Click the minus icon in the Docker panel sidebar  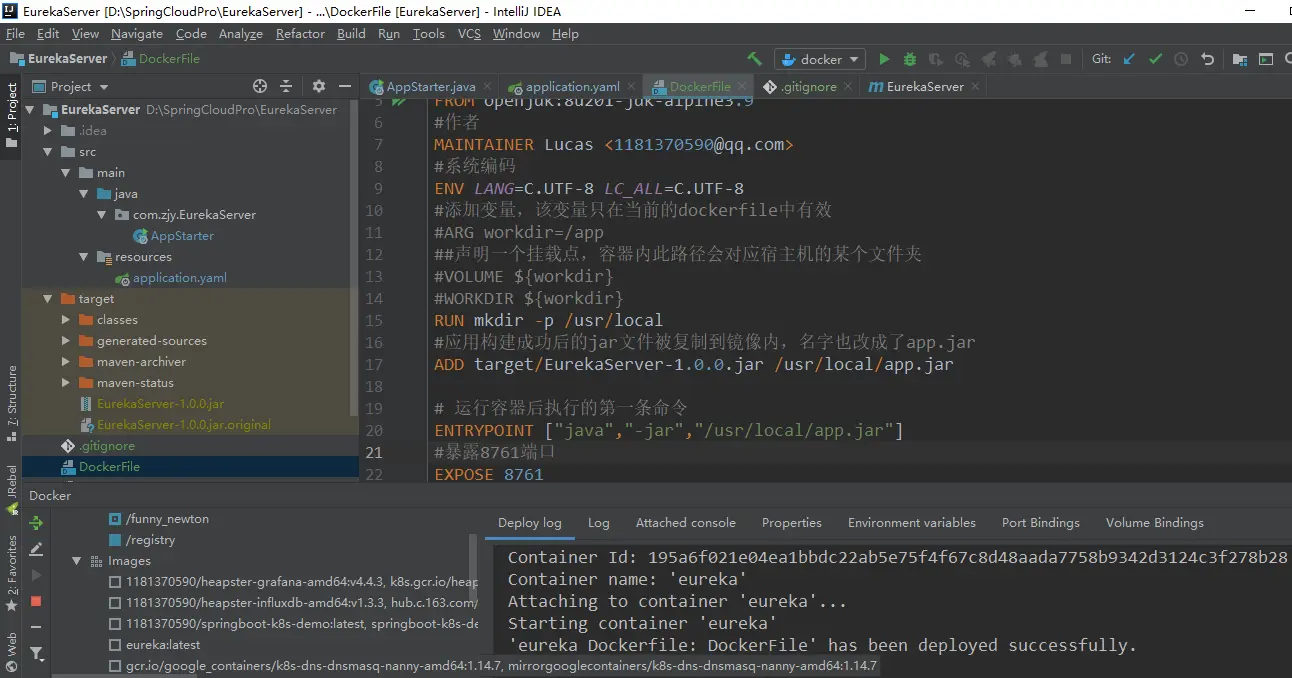[x=36, y=627]
